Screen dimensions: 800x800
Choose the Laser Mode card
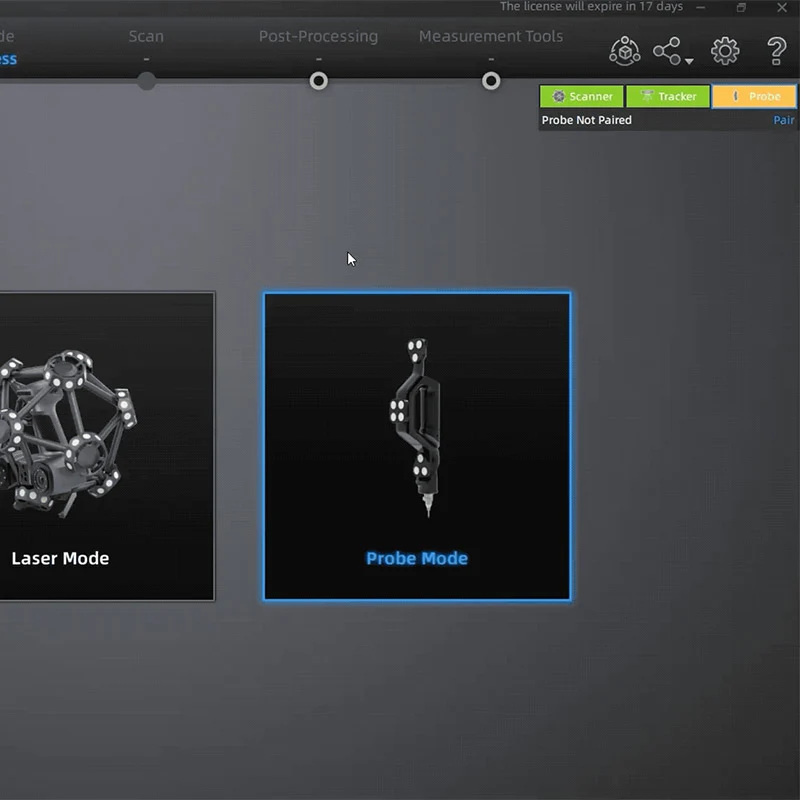(106, 446)
